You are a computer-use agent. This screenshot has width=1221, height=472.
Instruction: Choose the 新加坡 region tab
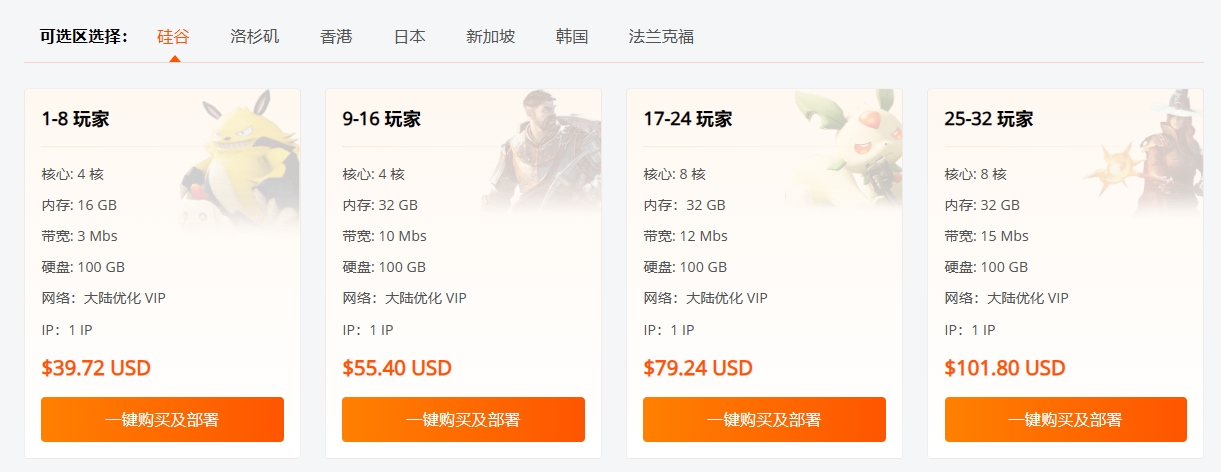click(x=490, y=37)
